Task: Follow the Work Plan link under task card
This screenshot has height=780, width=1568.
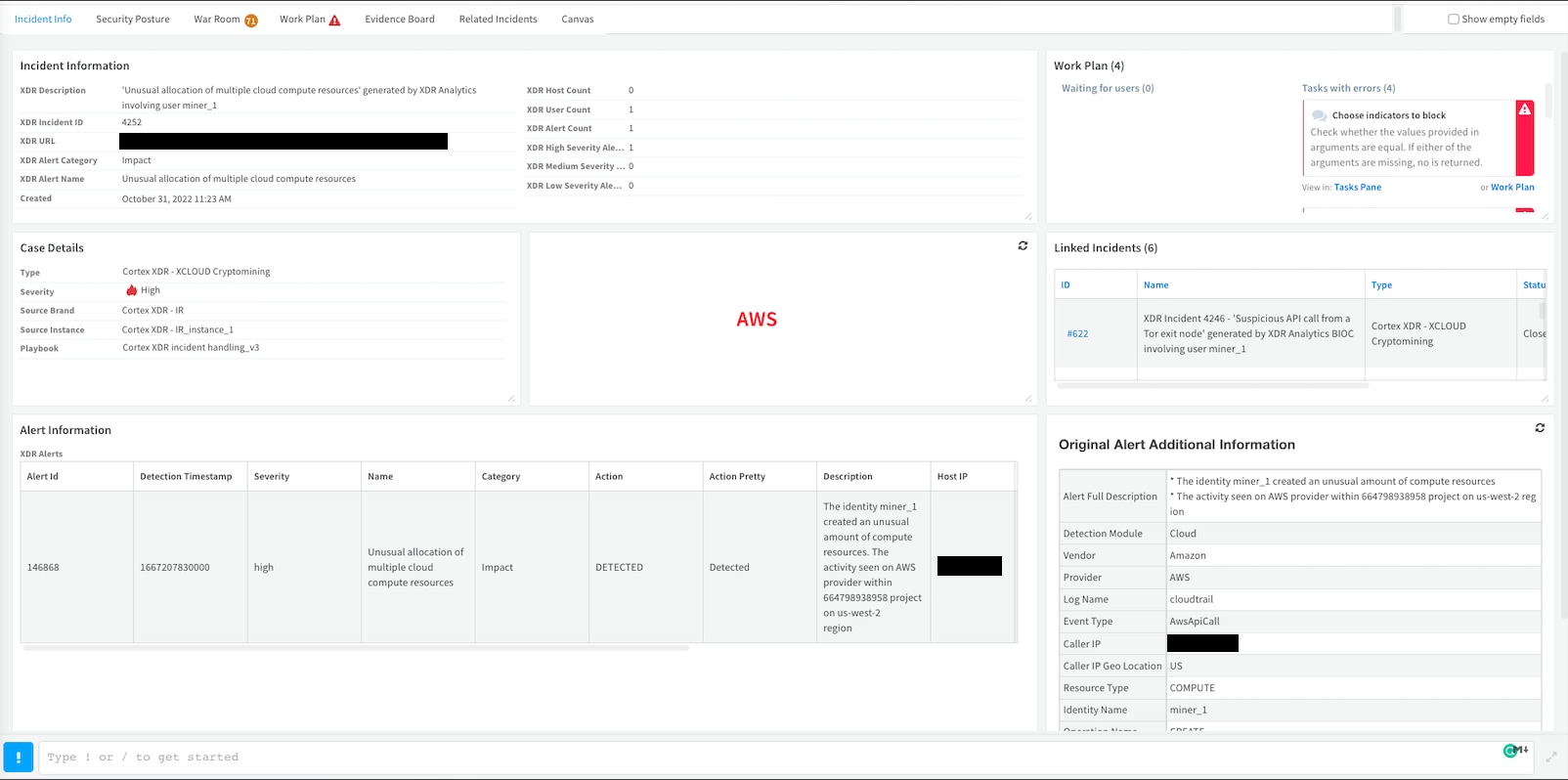Action: [x=1512, y=188]
